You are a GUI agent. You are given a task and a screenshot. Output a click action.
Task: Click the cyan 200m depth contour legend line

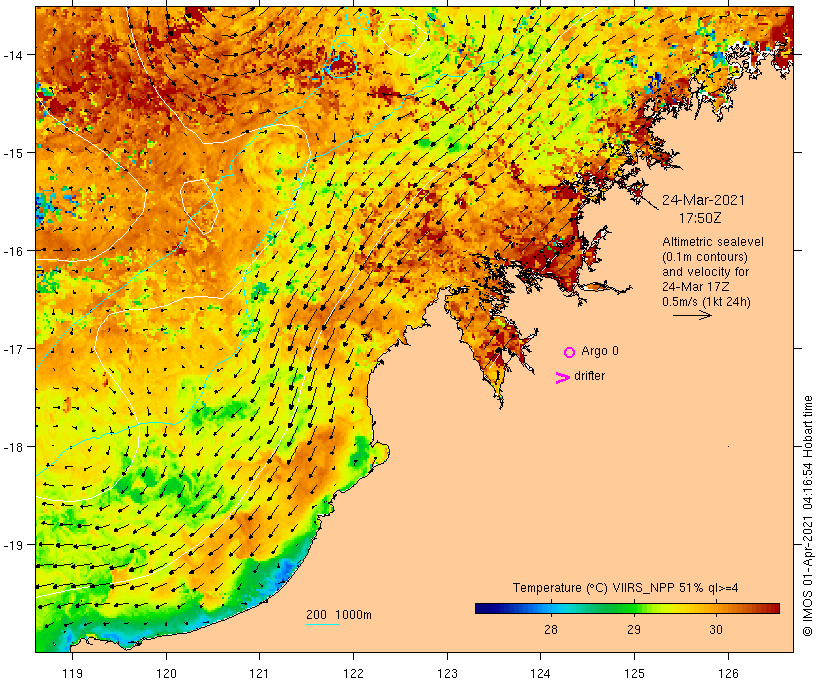pyautogui.click(x=323, y=624)
